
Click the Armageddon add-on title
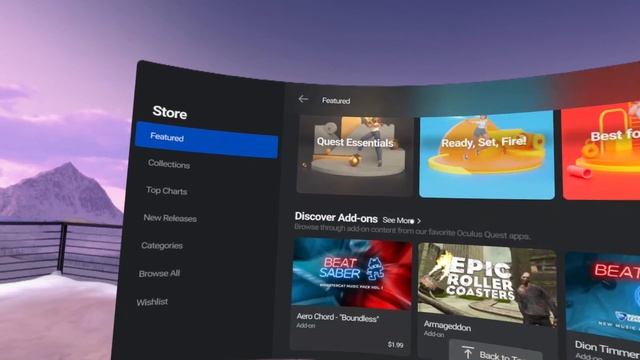(x=447, y=325)
